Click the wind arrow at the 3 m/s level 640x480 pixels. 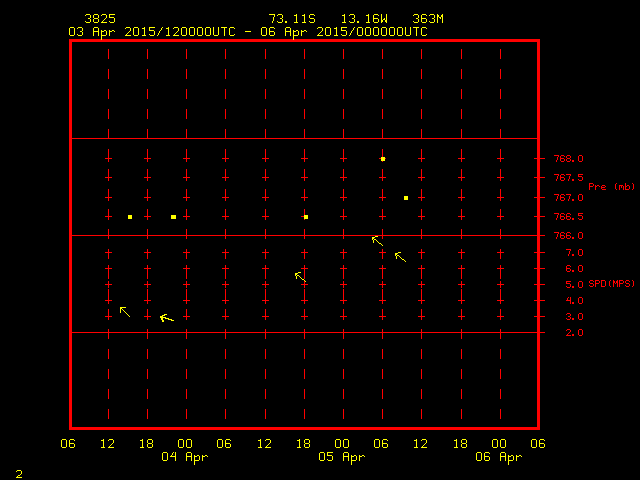point(125,312)
